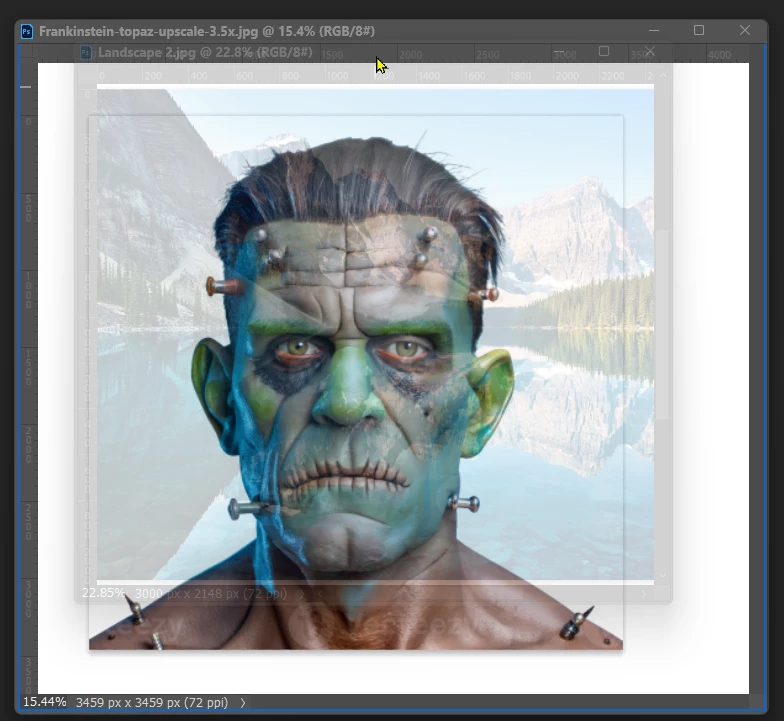Viewport: 784px width, 721px height.
Task: Close the Landscape 2.jpg window
Action: click(x=650, y=52)
